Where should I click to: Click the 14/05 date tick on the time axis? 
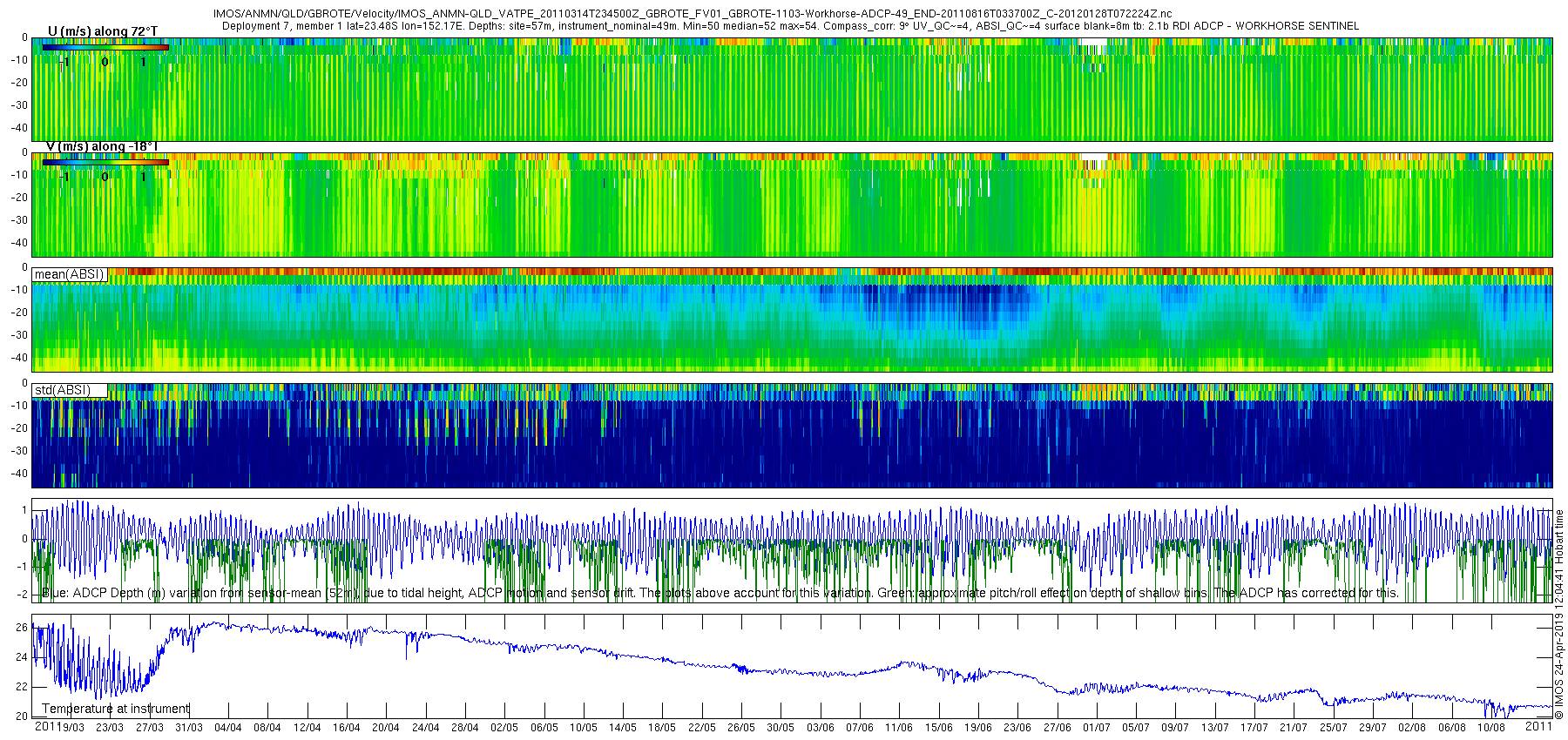[x=623, y=728]
